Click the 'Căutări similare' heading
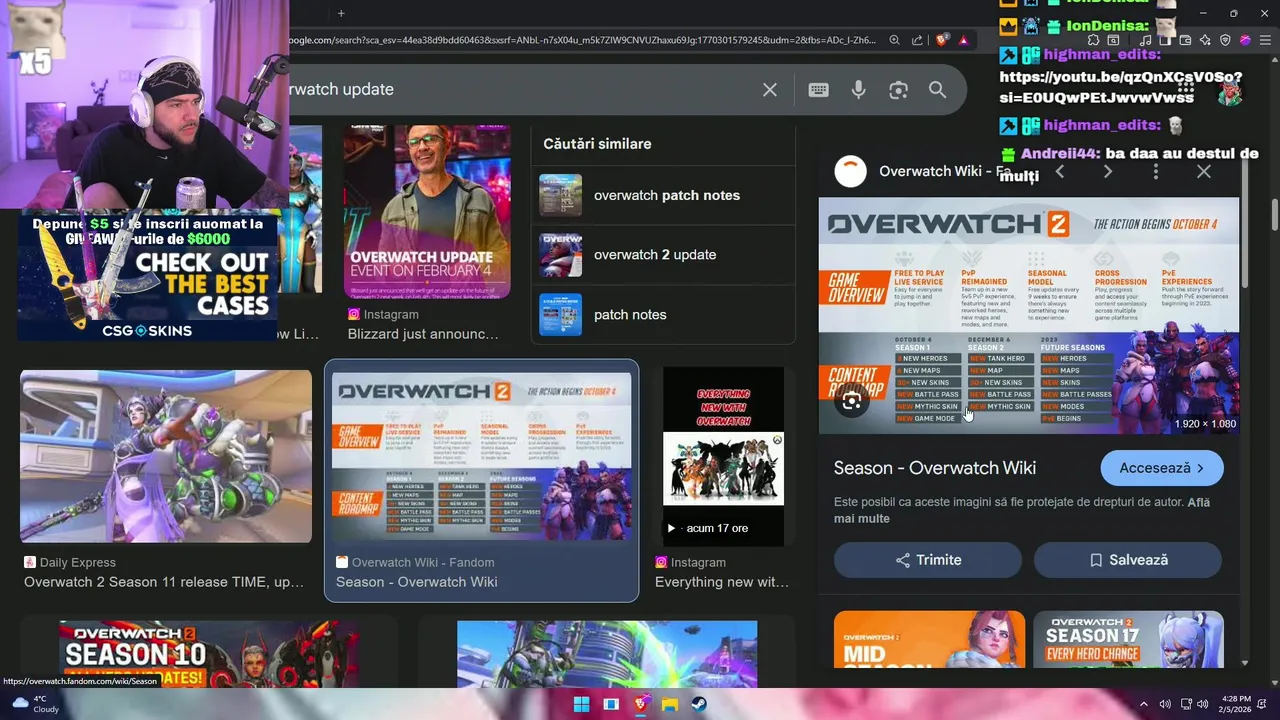1280x720 pixels. (597, 144)
